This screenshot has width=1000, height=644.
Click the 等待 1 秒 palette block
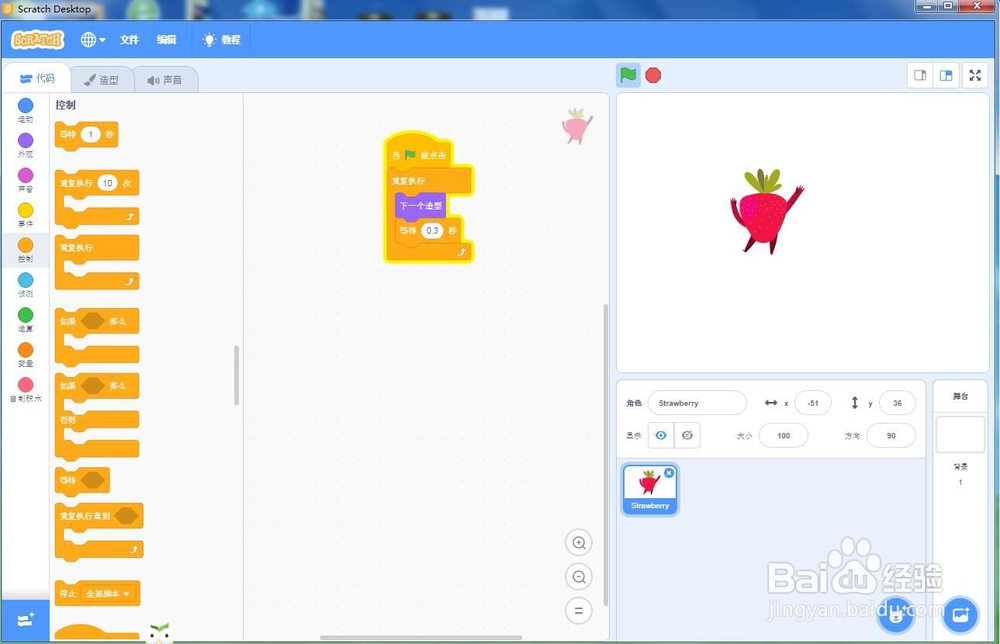[68, 135]
